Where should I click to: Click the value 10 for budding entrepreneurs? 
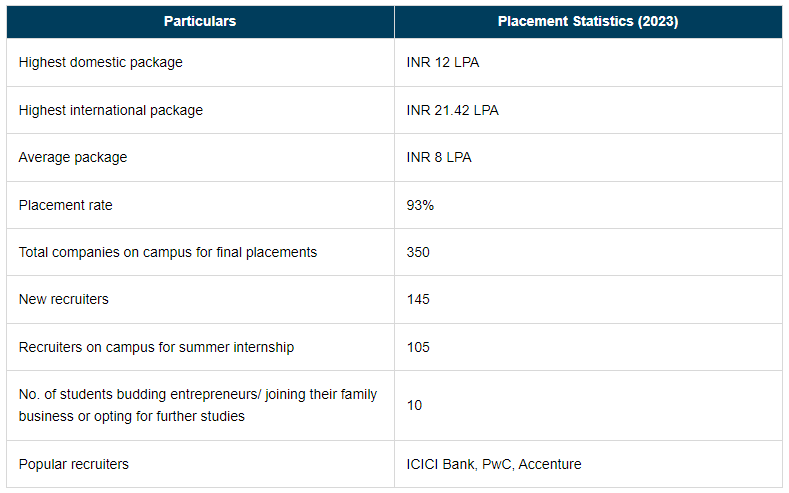point(415,405)
